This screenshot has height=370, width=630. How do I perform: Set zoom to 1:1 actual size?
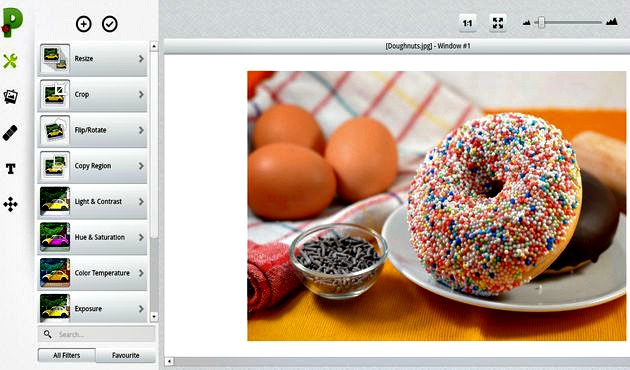pyautogui.click(x=467, y=23)
